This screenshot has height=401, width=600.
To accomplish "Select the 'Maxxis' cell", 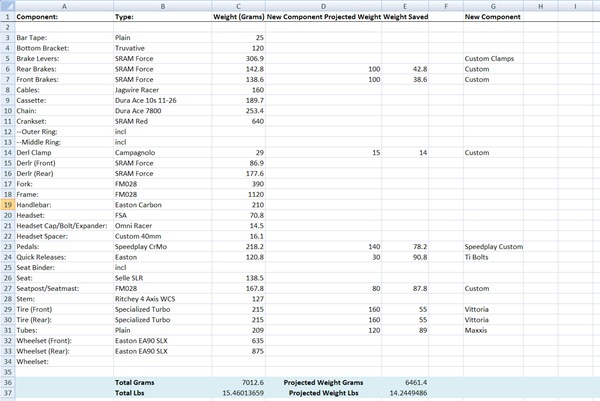I will click(x=493, y=330).
